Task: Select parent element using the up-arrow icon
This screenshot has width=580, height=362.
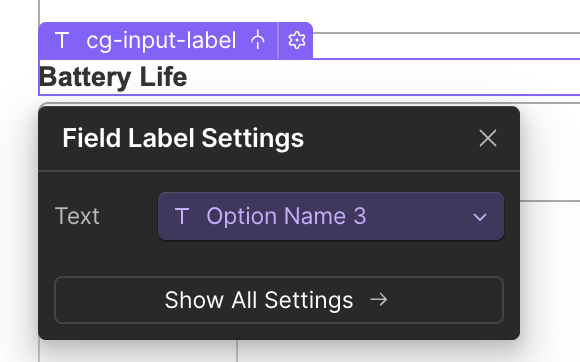Action: click(x=257, y=40)
